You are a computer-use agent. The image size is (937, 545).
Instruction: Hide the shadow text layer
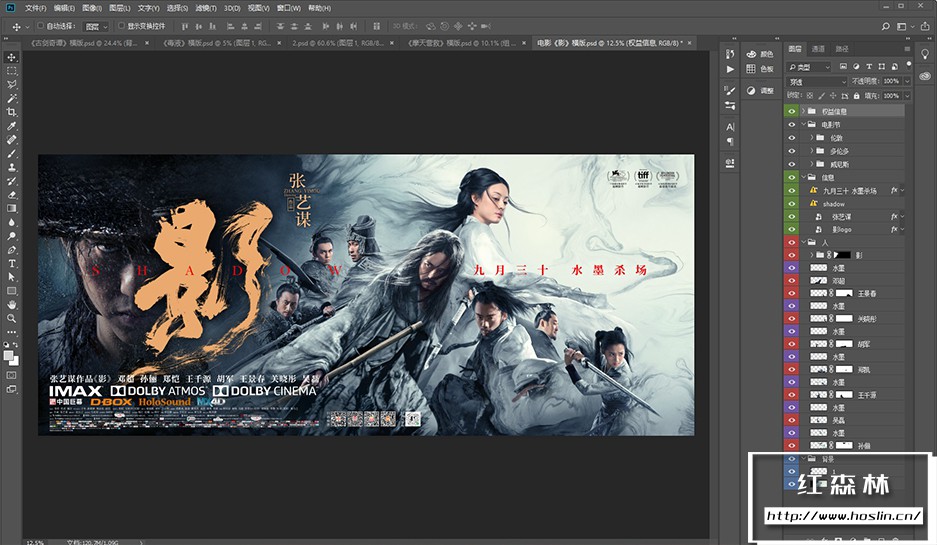791,203
